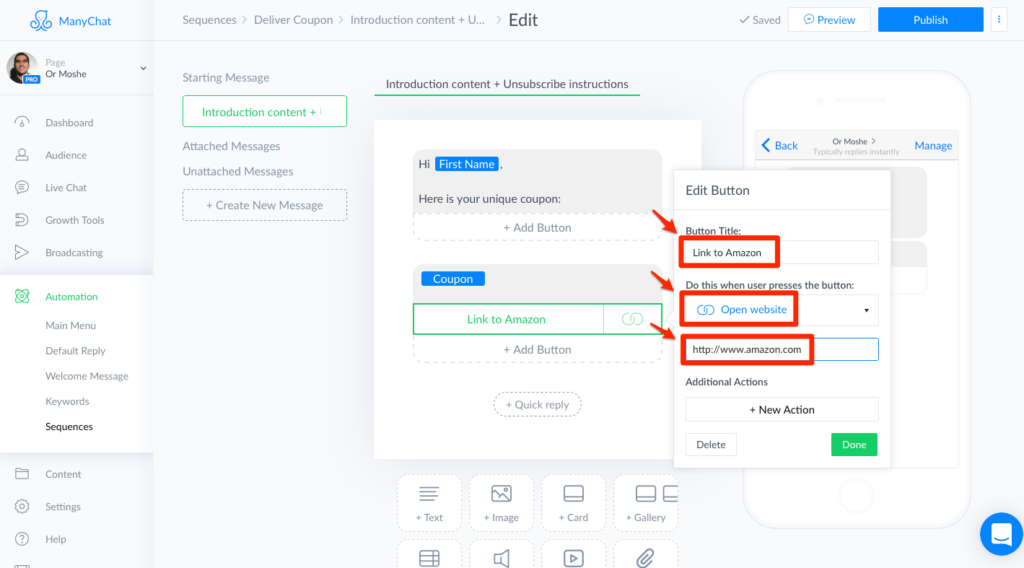Add a File attachment block icon
The width and height of the screenshot is (1024, 568).
pyautogui.click(x=645, y=558)
